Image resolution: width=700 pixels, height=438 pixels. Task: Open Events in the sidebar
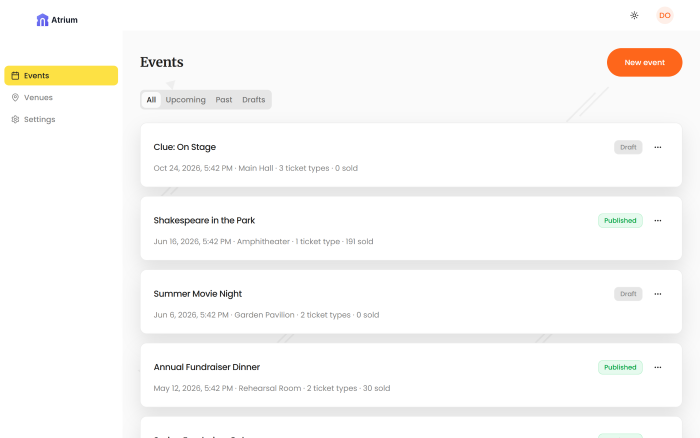tap(61, 75)
